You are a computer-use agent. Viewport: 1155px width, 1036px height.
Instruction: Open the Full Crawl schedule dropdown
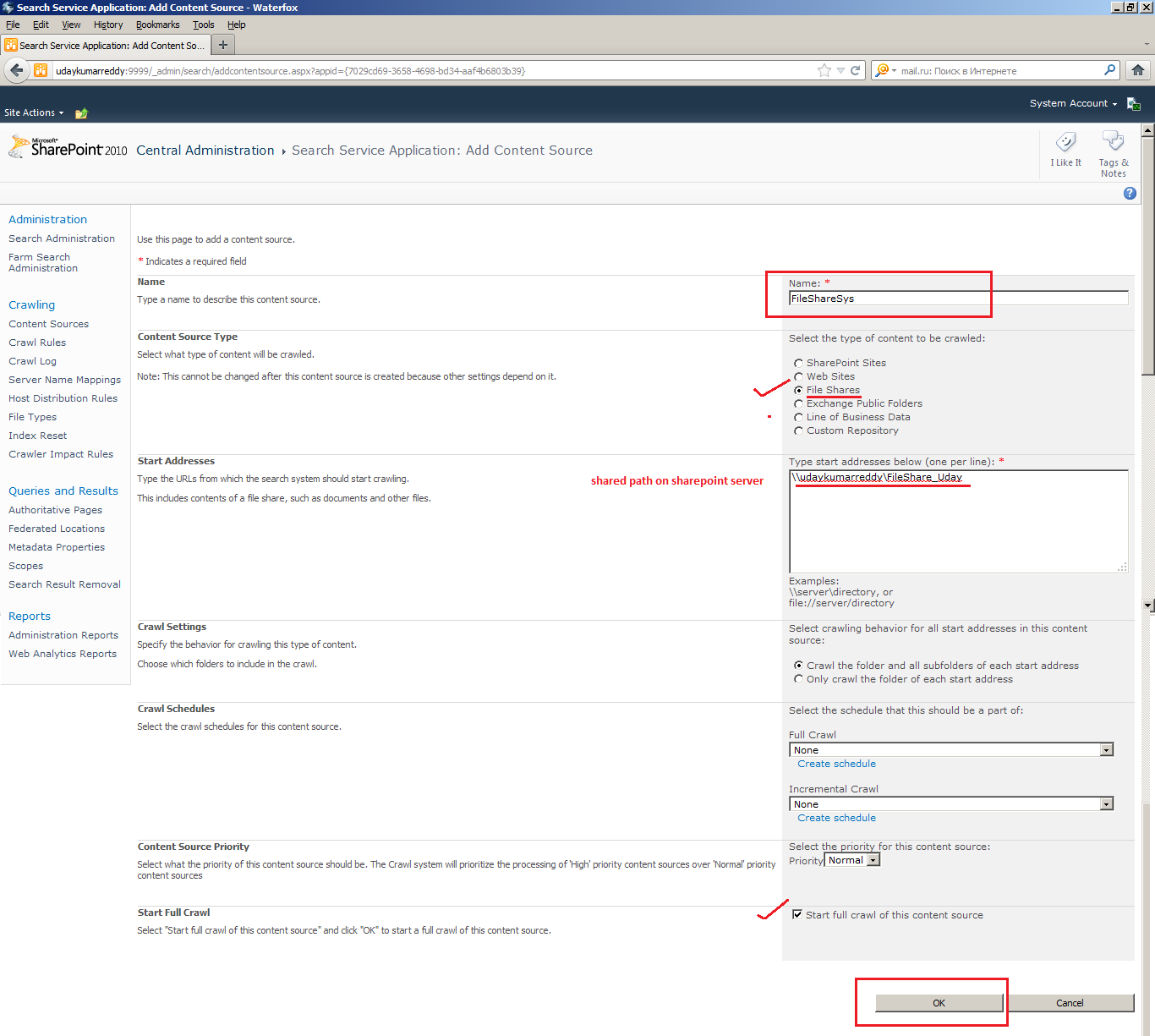coord(951,750)
